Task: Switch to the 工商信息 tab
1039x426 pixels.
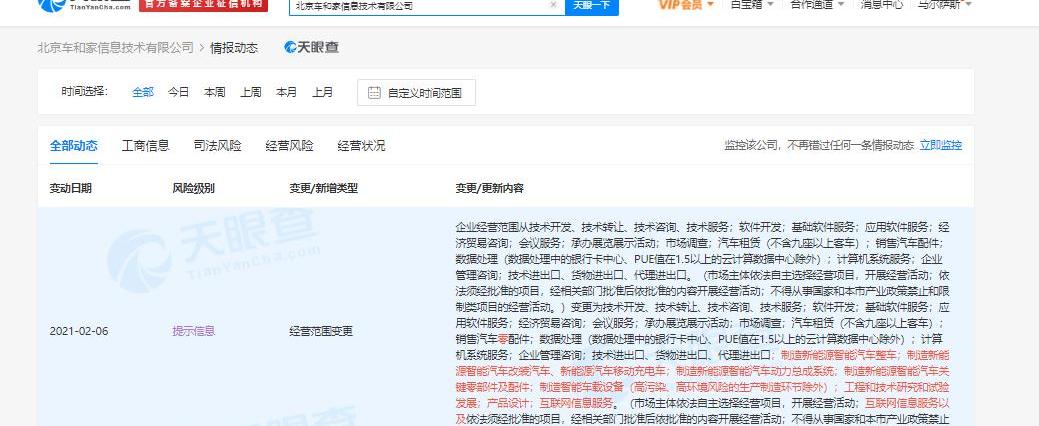Action: (146, 146)
